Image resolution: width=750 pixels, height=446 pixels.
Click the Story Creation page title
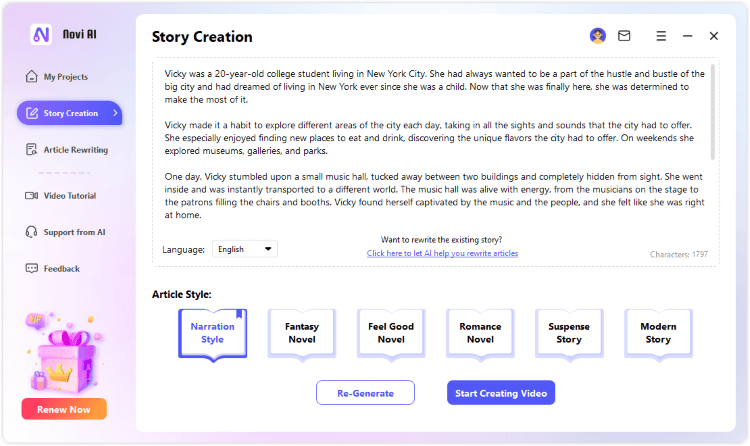pos(202,37)
